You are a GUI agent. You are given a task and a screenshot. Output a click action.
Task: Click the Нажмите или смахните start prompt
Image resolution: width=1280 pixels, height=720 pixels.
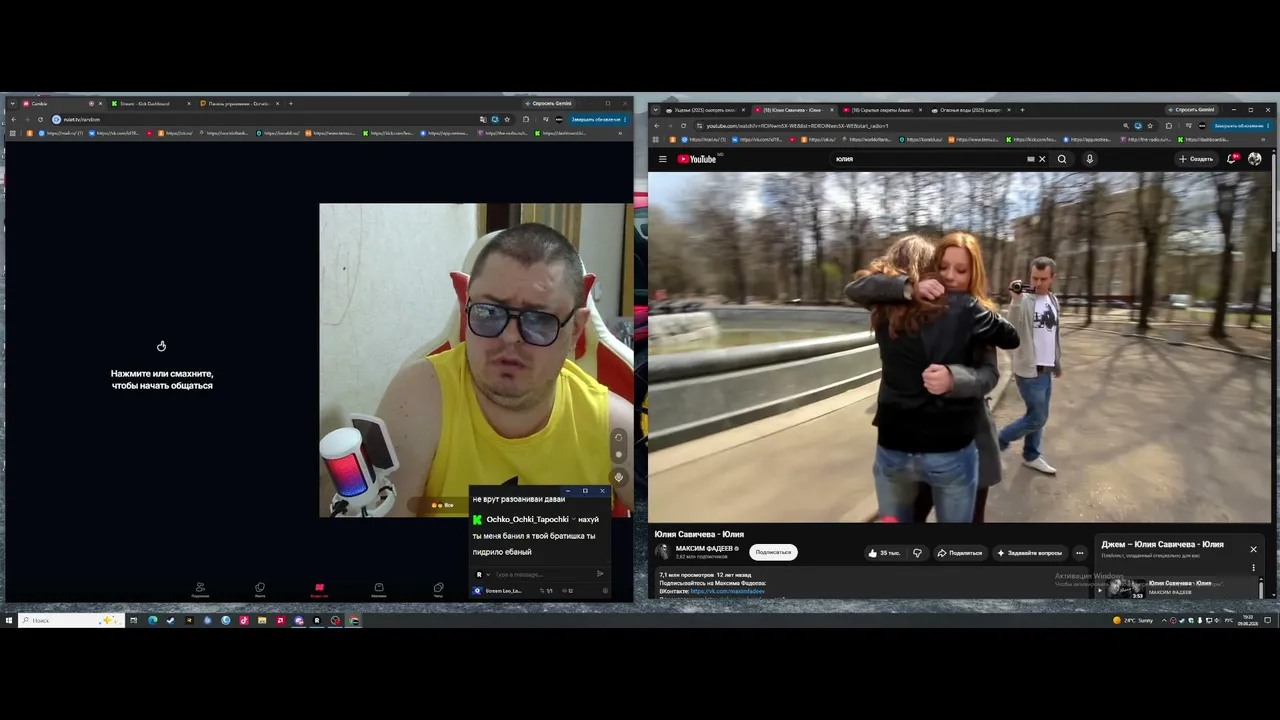click(162, 379)
